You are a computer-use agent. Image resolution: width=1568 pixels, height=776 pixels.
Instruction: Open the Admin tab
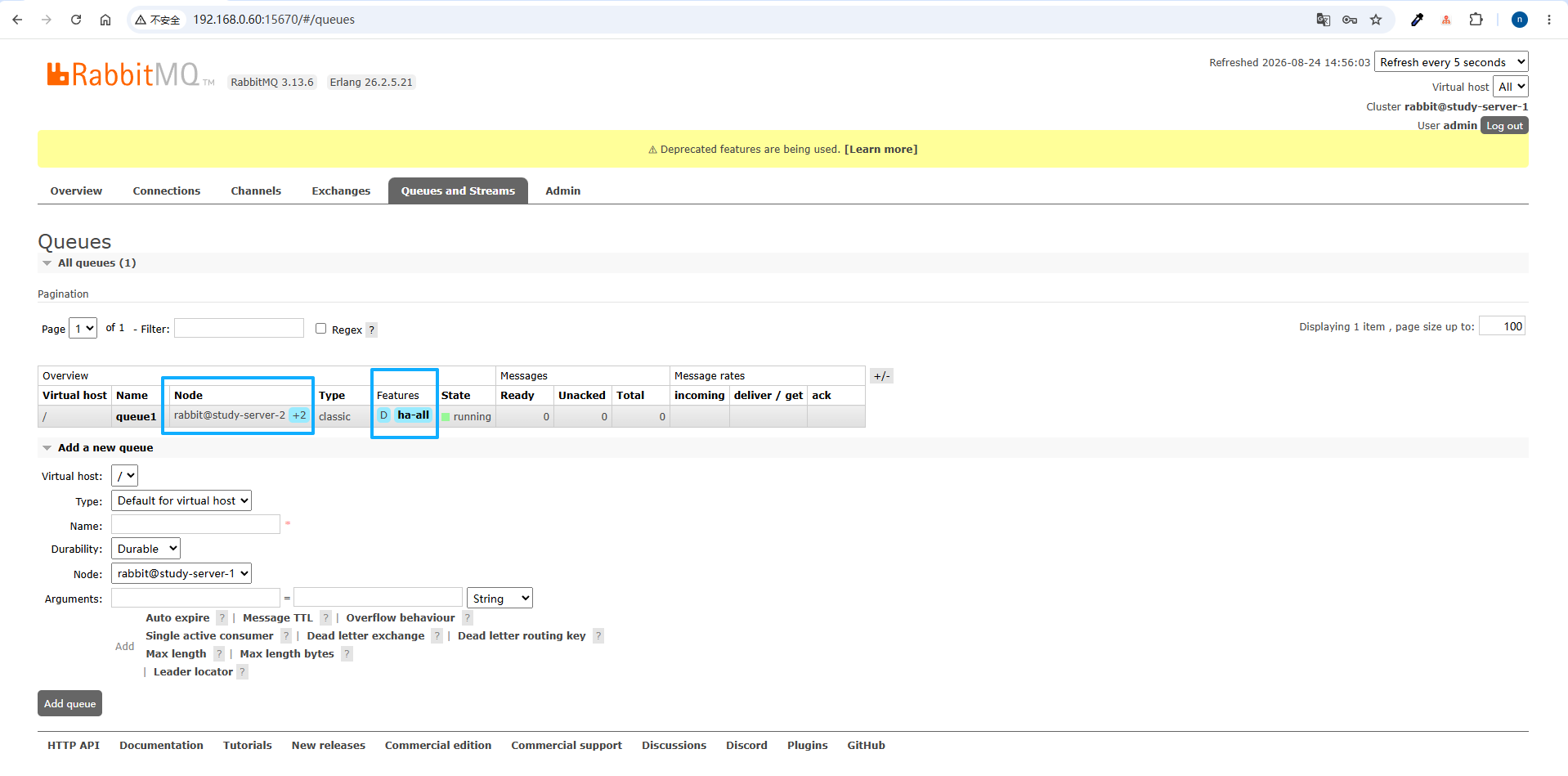click(x=563, y=191)
